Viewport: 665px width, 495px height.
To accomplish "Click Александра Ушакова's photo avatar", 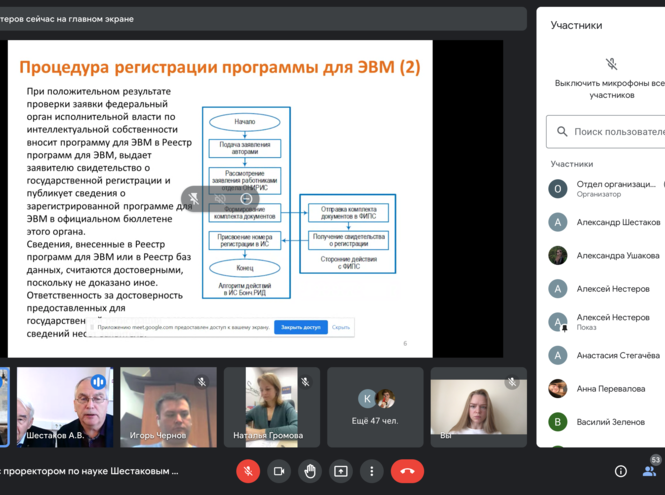I will click(558, 256).
